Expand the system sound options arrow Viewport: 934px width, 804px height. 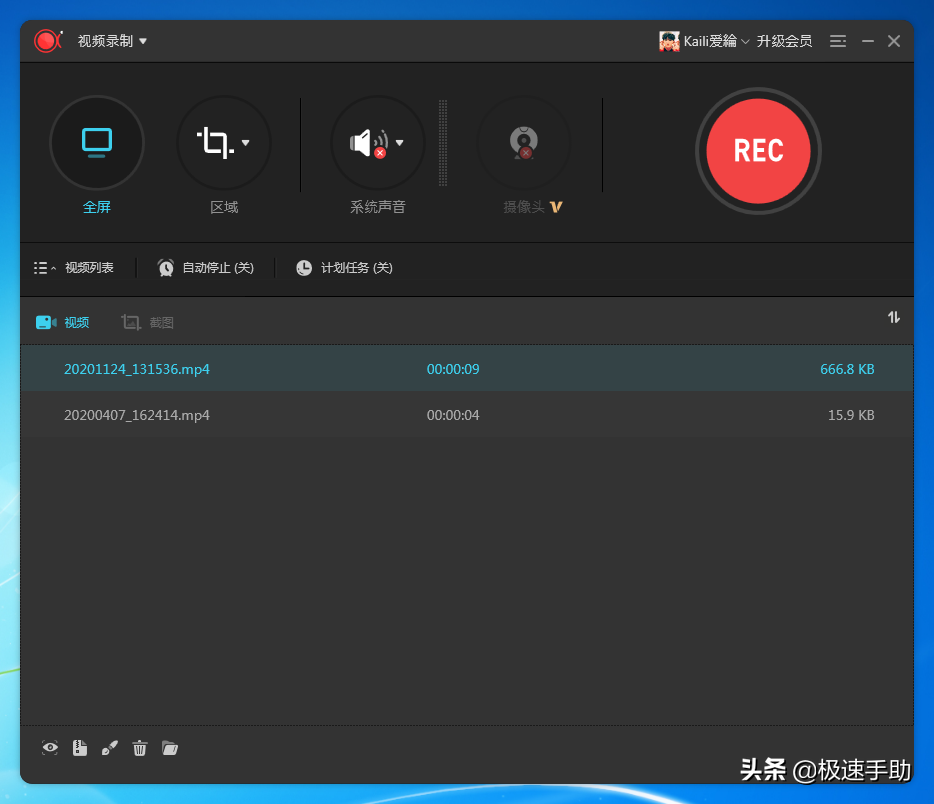click(399, 142)
